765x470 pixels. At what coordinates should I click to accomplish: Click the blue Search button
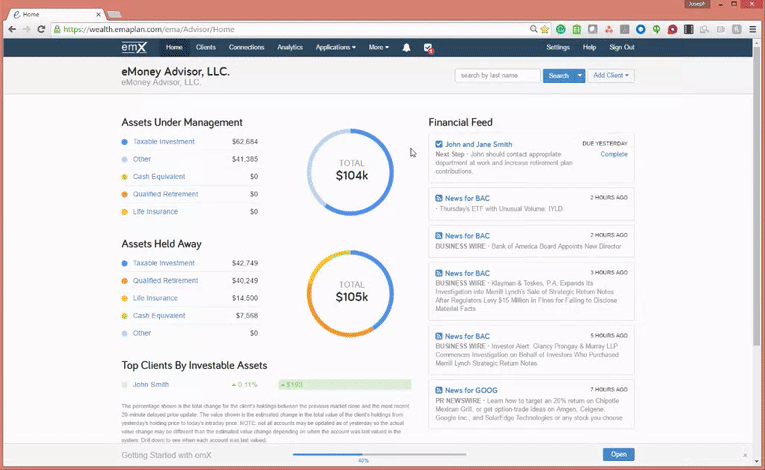[x=559, y=76]
